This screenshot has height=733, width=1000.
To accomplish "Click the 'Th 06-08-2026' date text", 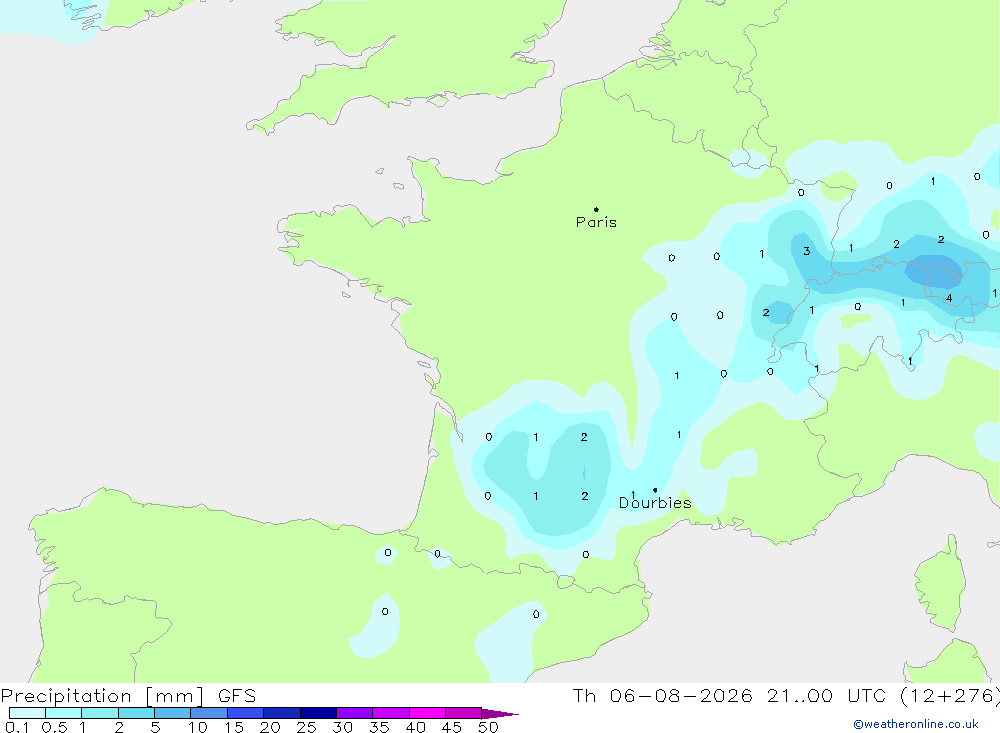I will click(x=663, y=695).
